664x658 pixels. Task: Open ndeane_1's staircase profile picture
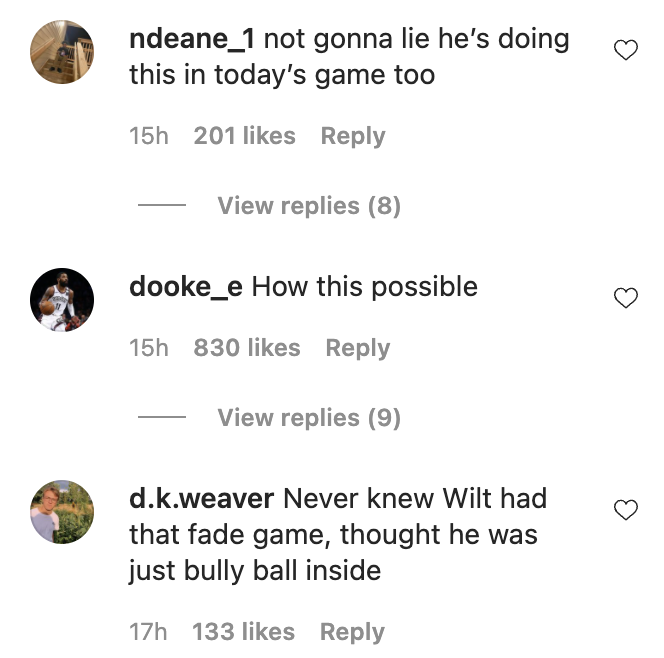(x=62, y=52)
